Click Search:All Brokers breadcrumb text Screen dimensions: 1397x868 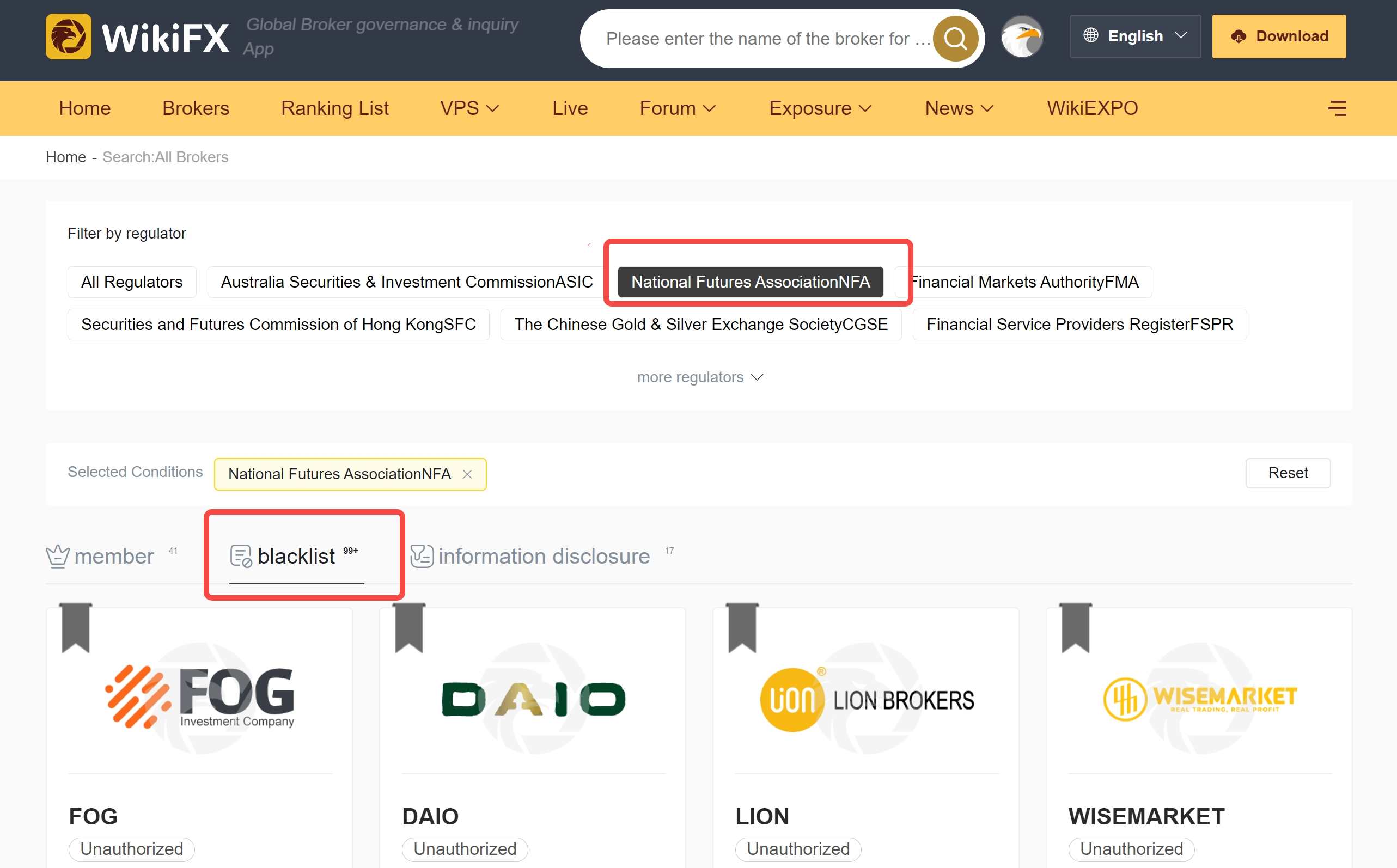tap(166, 157)
